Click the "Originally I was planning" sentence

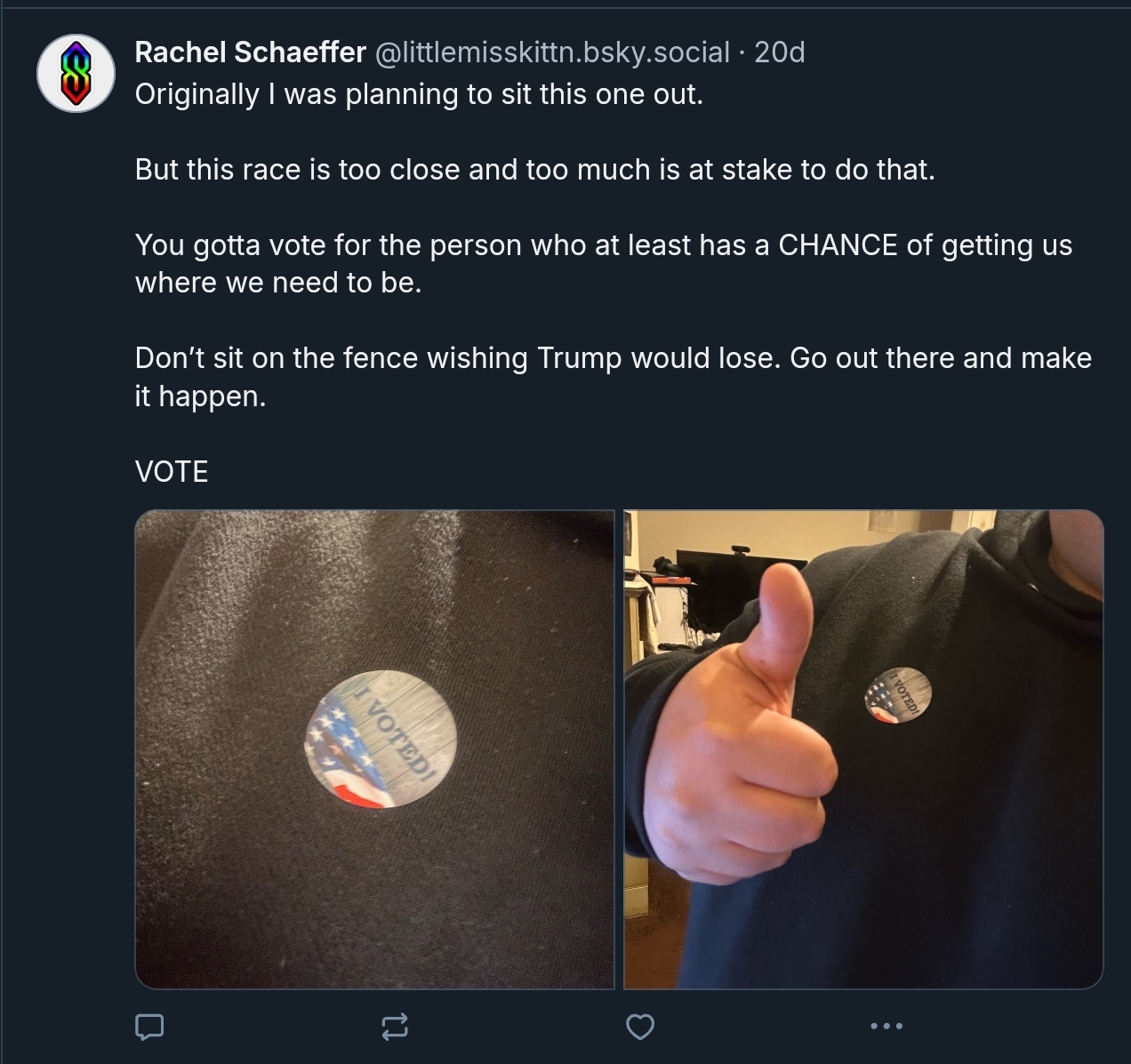[x=419, y=94]
